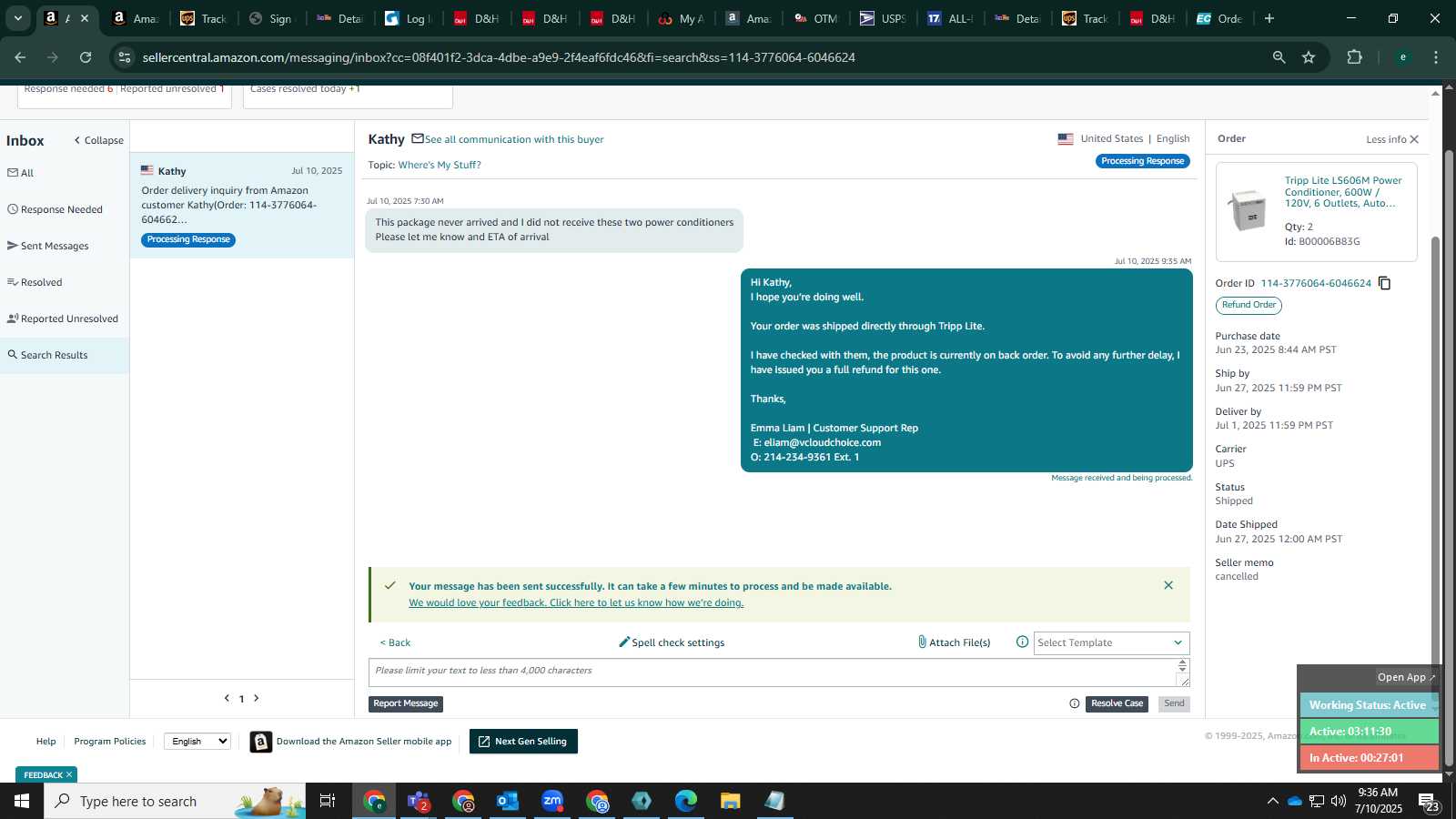Open Outlook from taskbar
Viewport: 1456px width, 819px height.
(508, 801)
